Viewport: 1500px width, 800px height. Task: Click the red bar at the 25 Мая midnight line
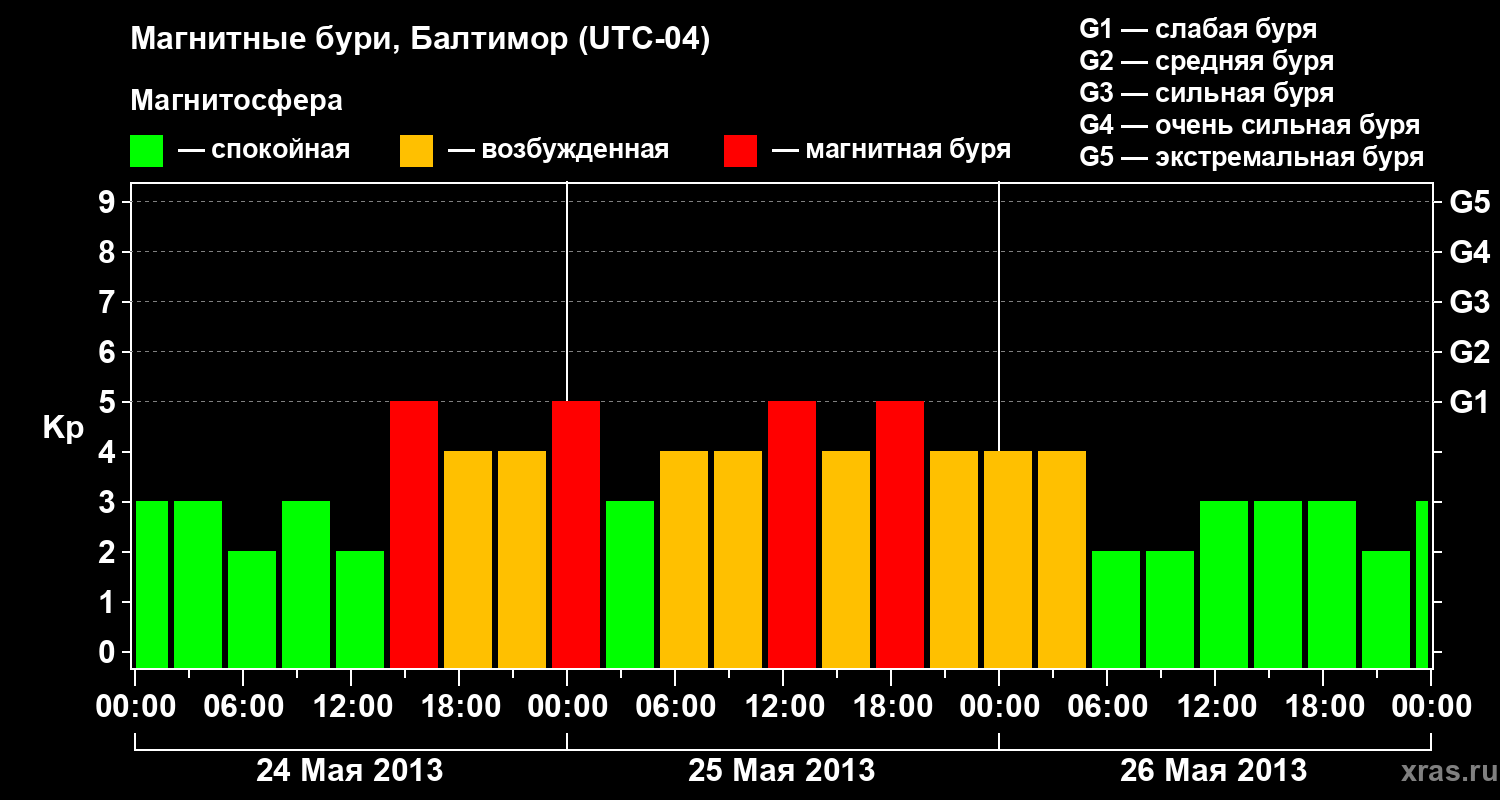pos(576,534)
